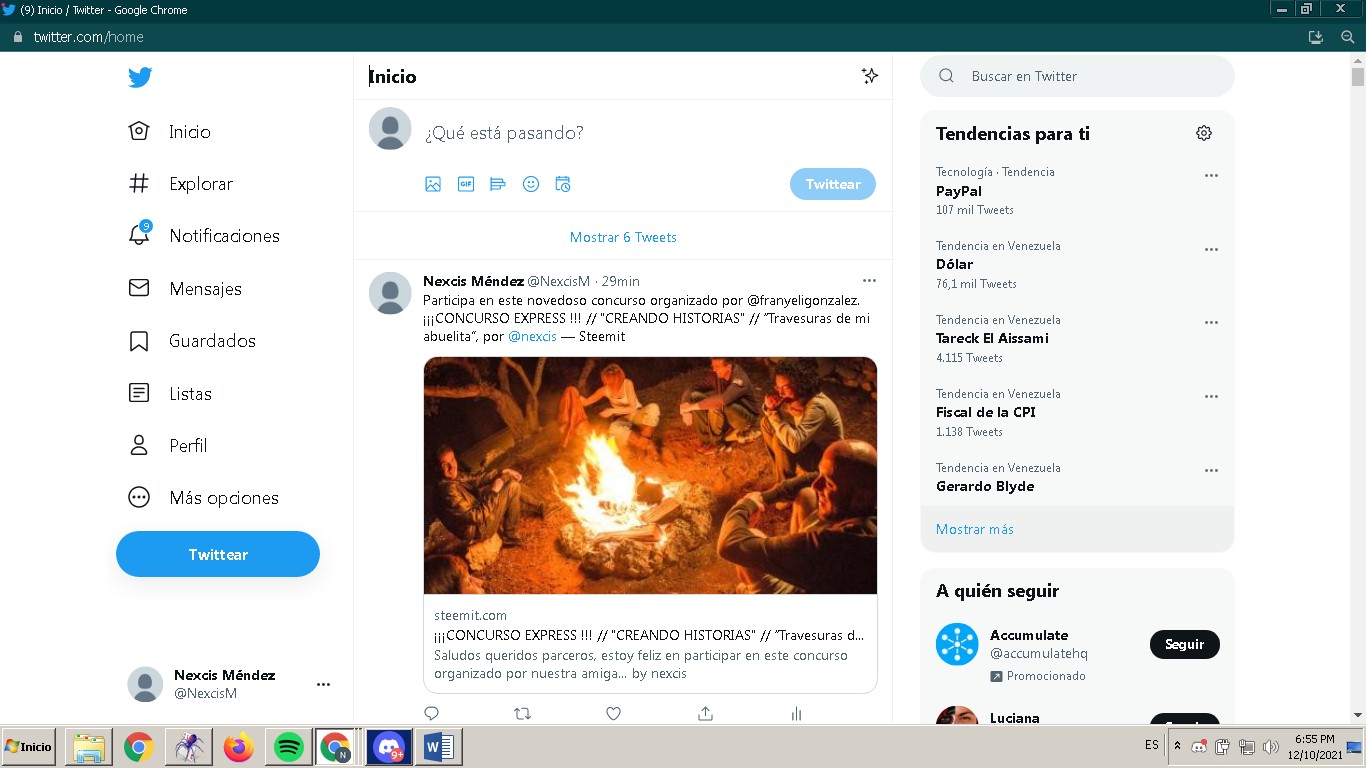Launch Spotify from the taskbar
The image size is (1366, 768).
point(289,747)
